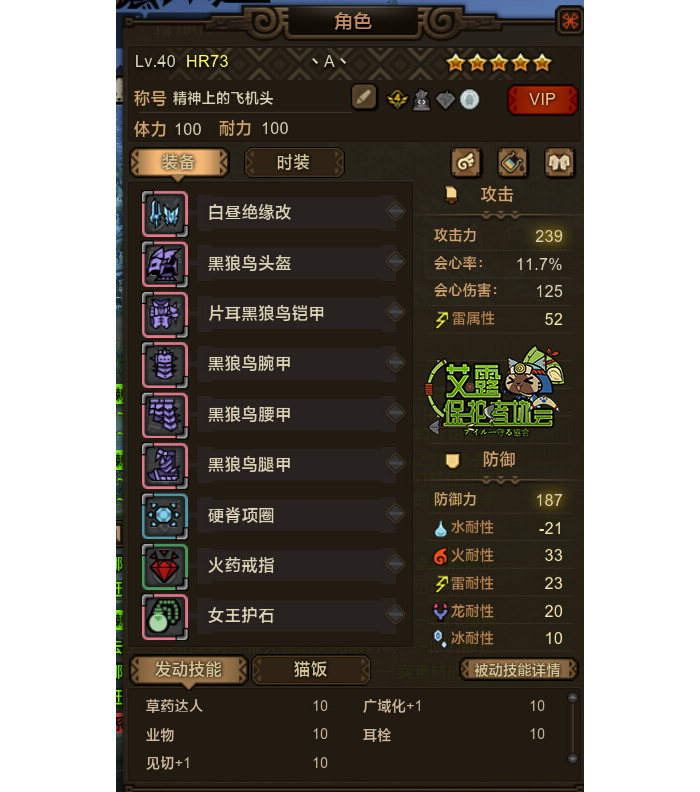Image resolution: width=700 pixels, height=792 pixels.
Task: Click the skill list scrollbar down arrow
Action: click(572, 758)
